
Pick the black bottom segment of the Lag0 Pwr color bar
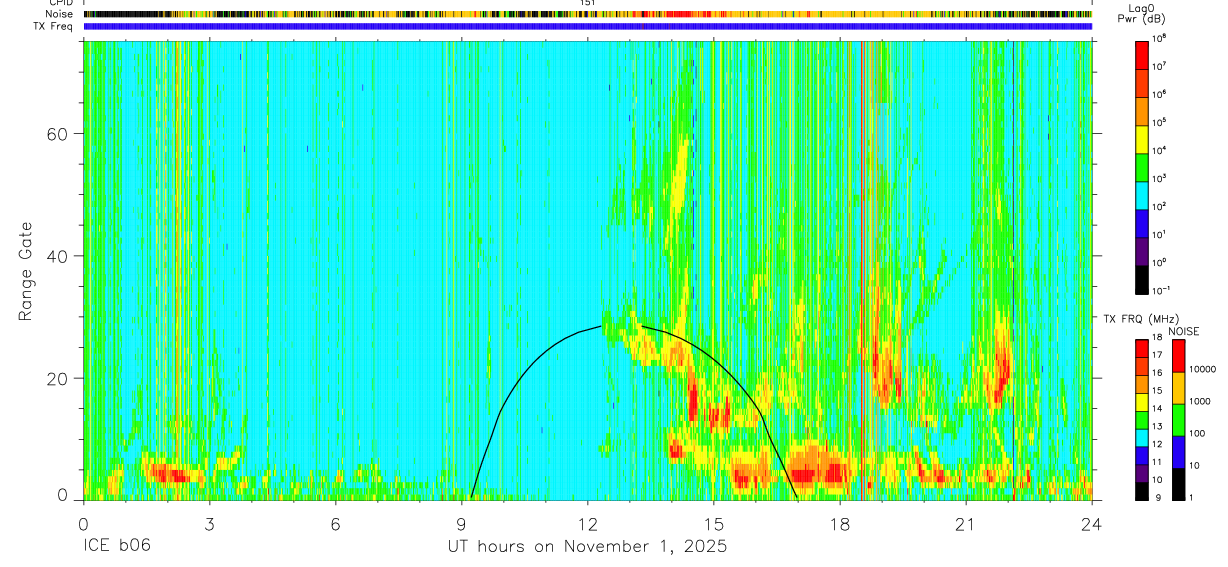(1142, 278)
